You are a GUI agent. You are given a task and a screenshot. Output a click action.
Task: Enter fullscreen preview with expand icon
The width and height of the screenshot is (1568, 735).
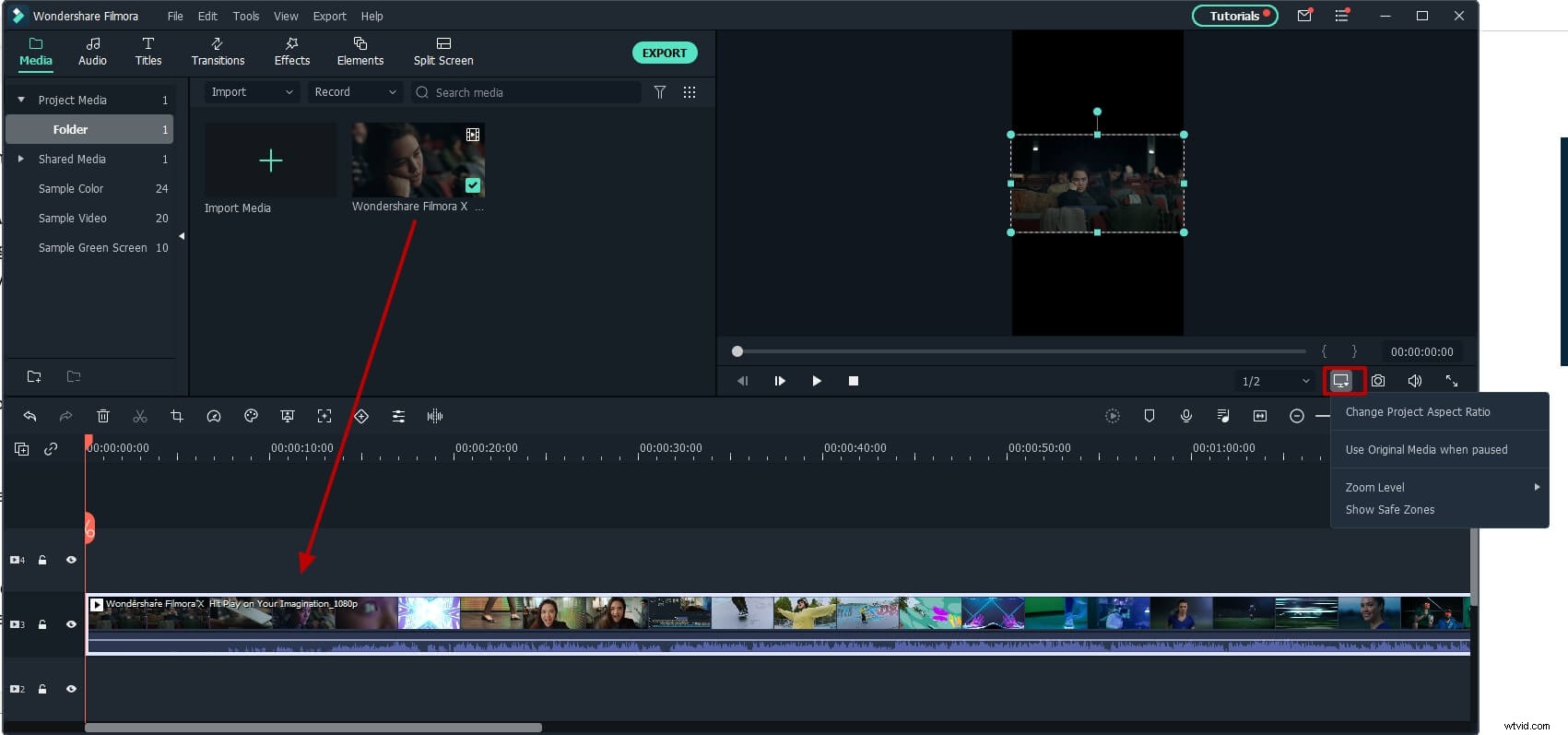(x=1452, y=380)
